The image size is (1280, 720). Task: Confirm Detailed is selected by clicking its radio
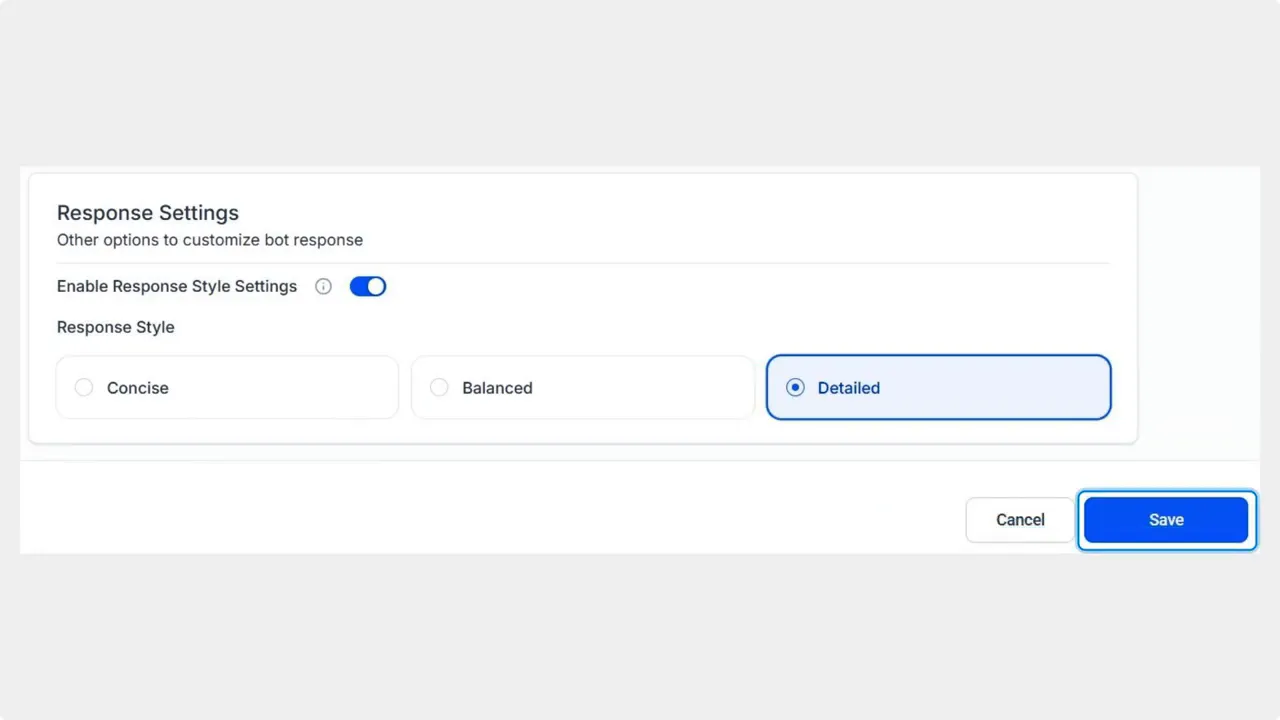[795, 387]
